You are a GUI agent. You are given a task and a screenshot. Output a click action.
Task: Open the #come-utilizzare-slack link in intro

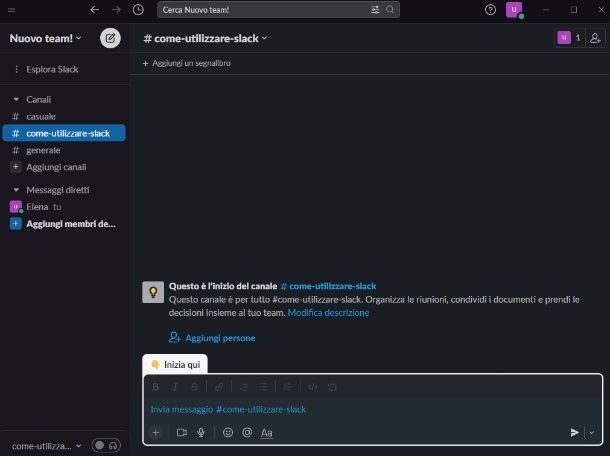[328, 286]
